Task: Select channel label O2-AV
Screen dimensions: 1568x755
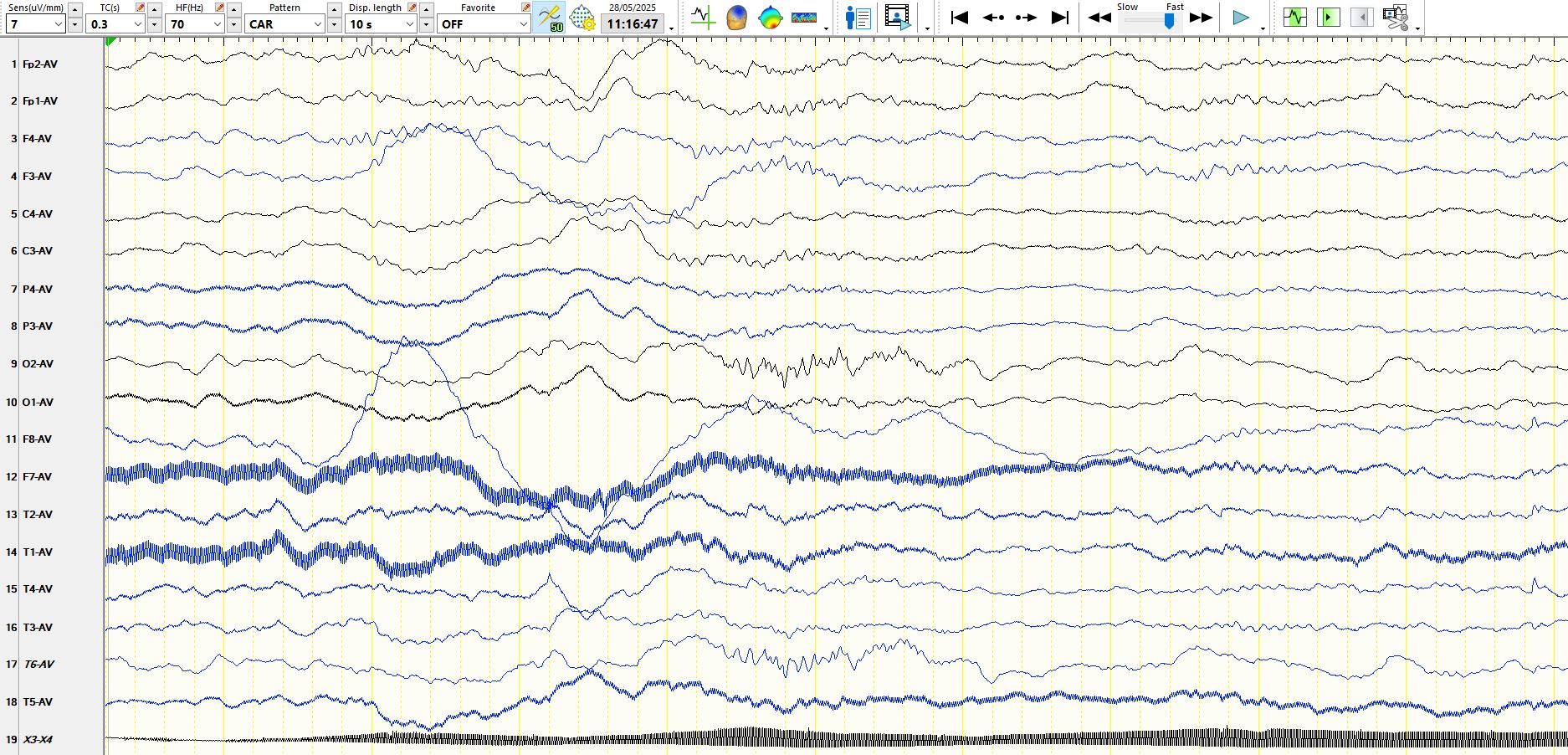Action: point(38,364)
